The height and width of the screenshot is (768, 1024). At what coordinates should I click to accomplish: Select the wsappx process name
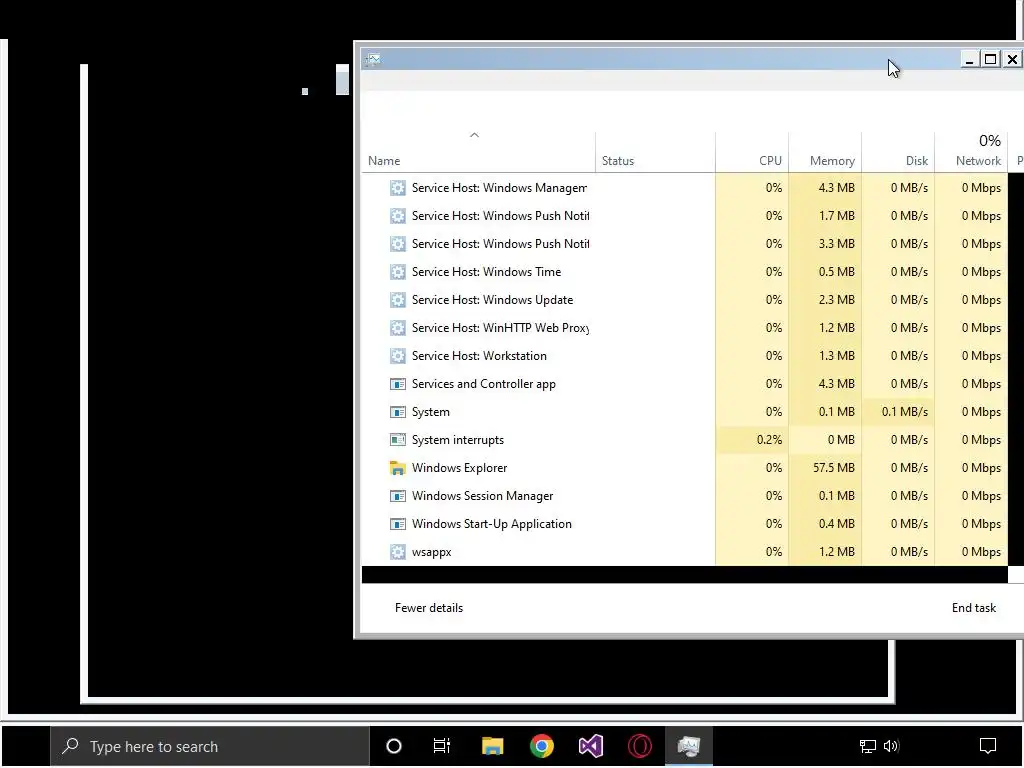[x=431, y=552]
